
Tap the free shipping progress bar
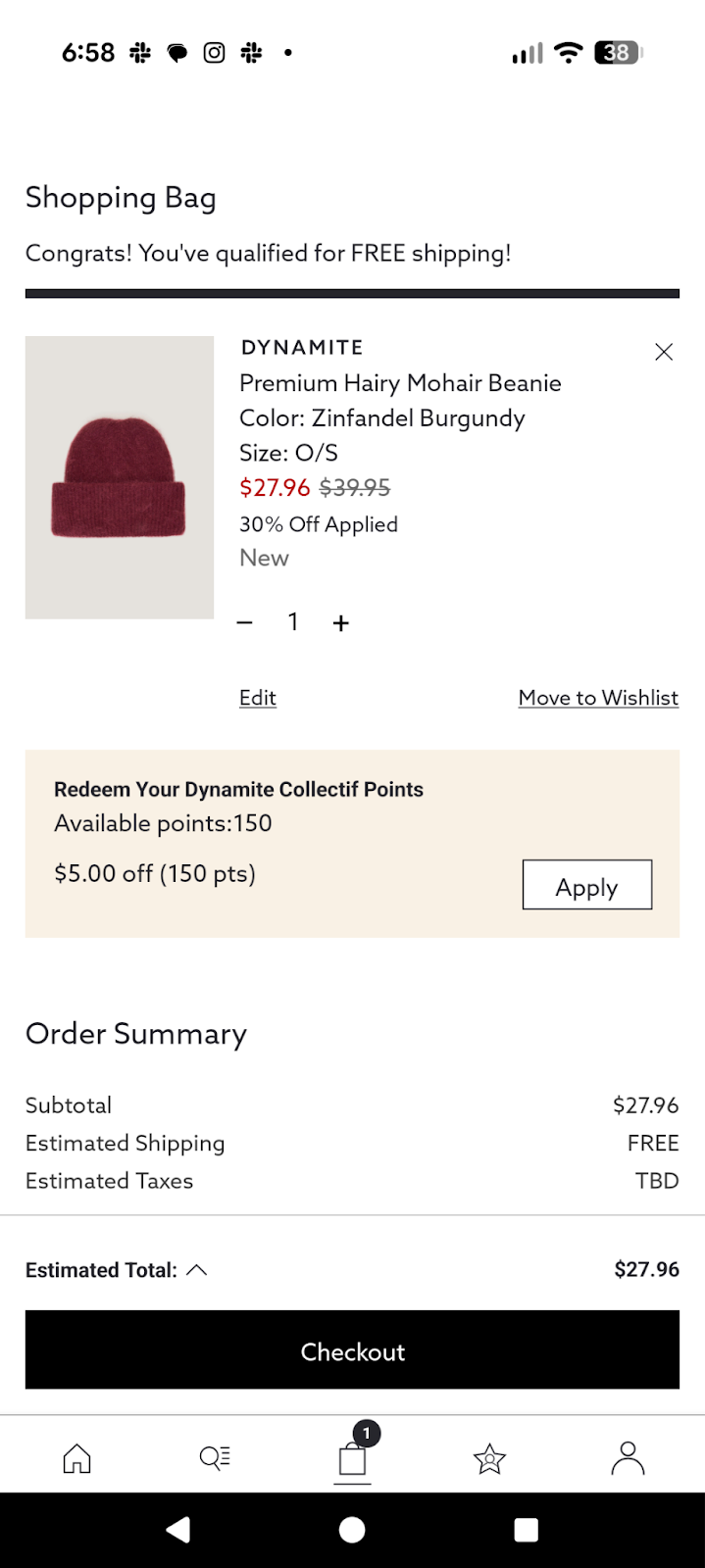352,293
